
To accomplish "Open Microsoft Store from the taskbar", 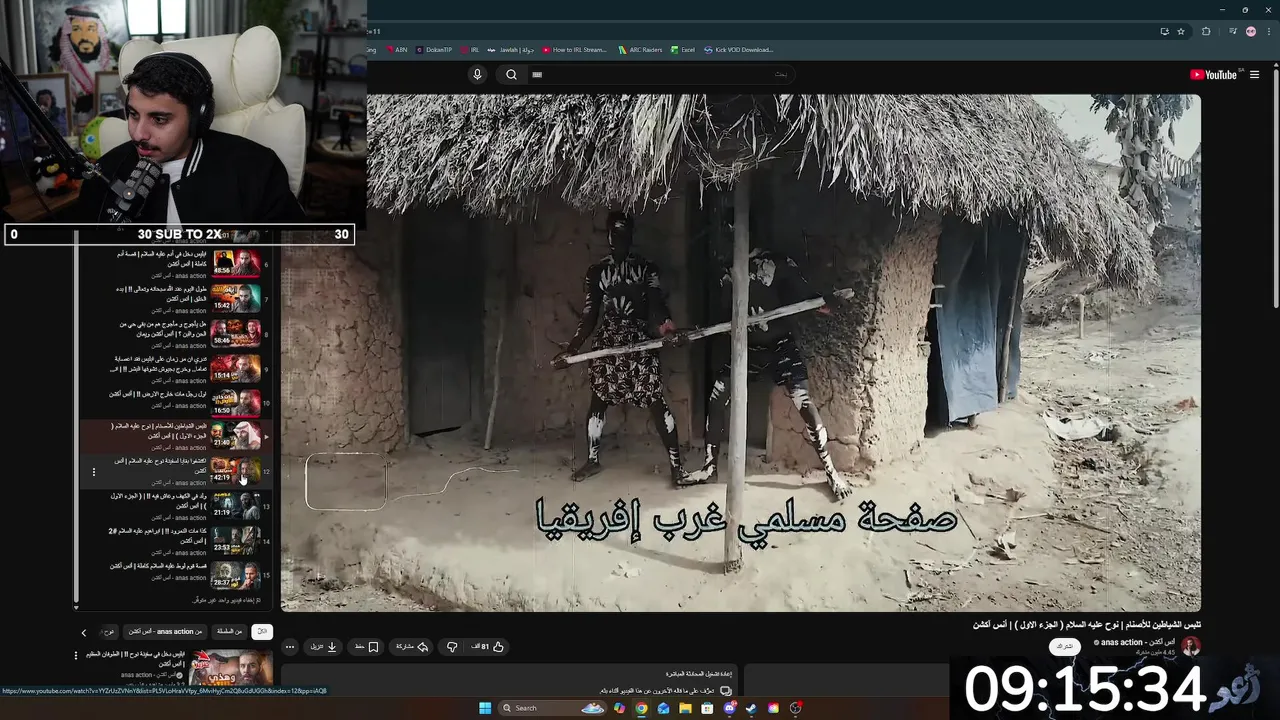I will point(707,708).
